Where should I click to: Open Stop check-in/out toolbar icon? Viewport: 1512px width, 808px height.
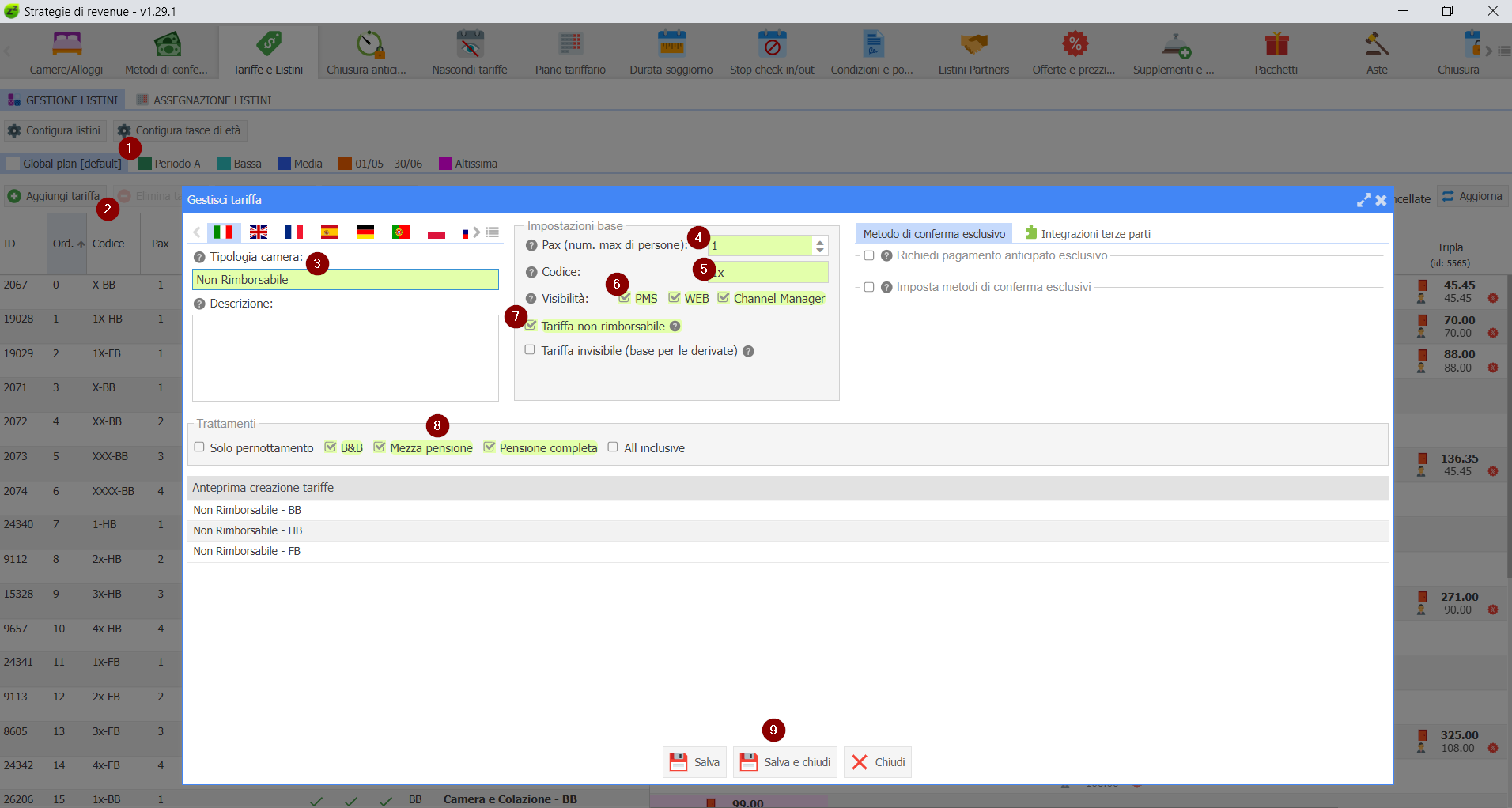point(772,52)
